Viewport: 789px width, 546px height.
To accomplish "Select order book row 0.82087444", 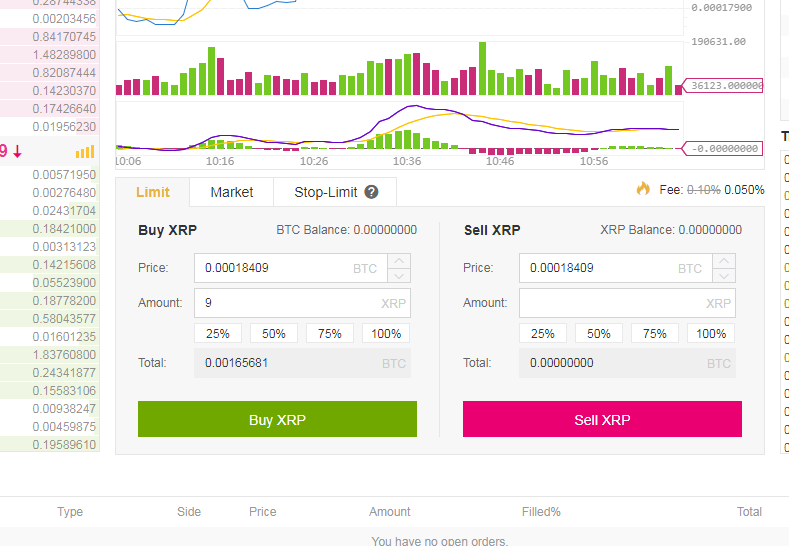I will tap(50, 73).
